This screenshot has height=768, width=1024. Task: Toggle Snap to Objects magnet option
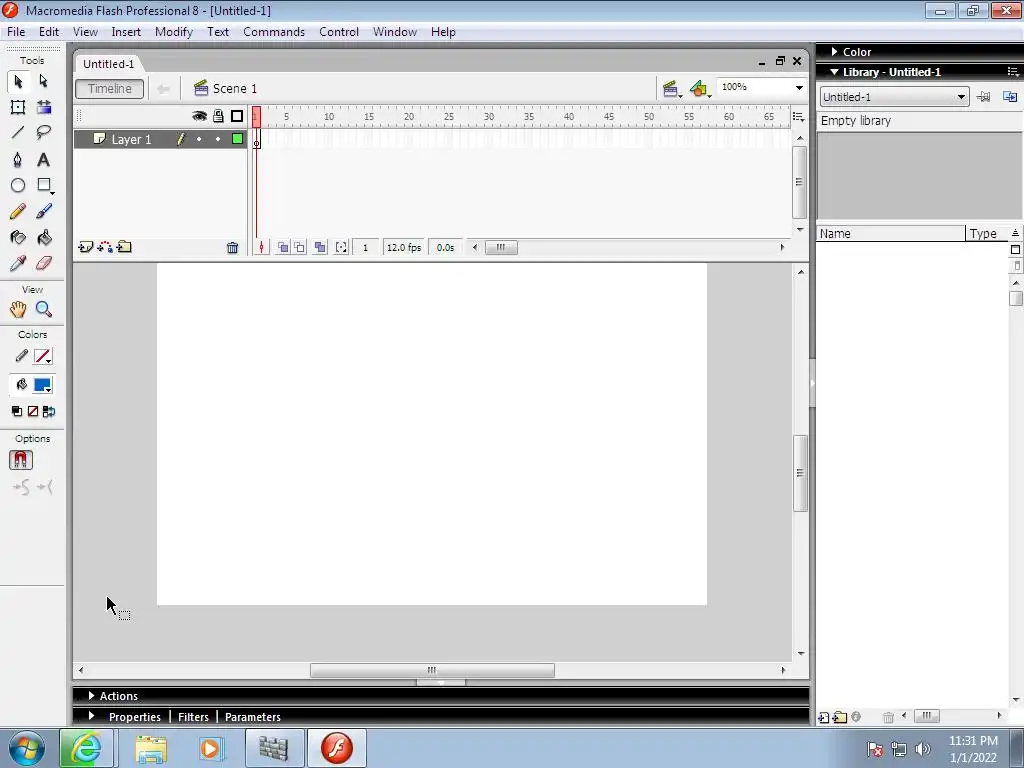click(x=21, y=460)
